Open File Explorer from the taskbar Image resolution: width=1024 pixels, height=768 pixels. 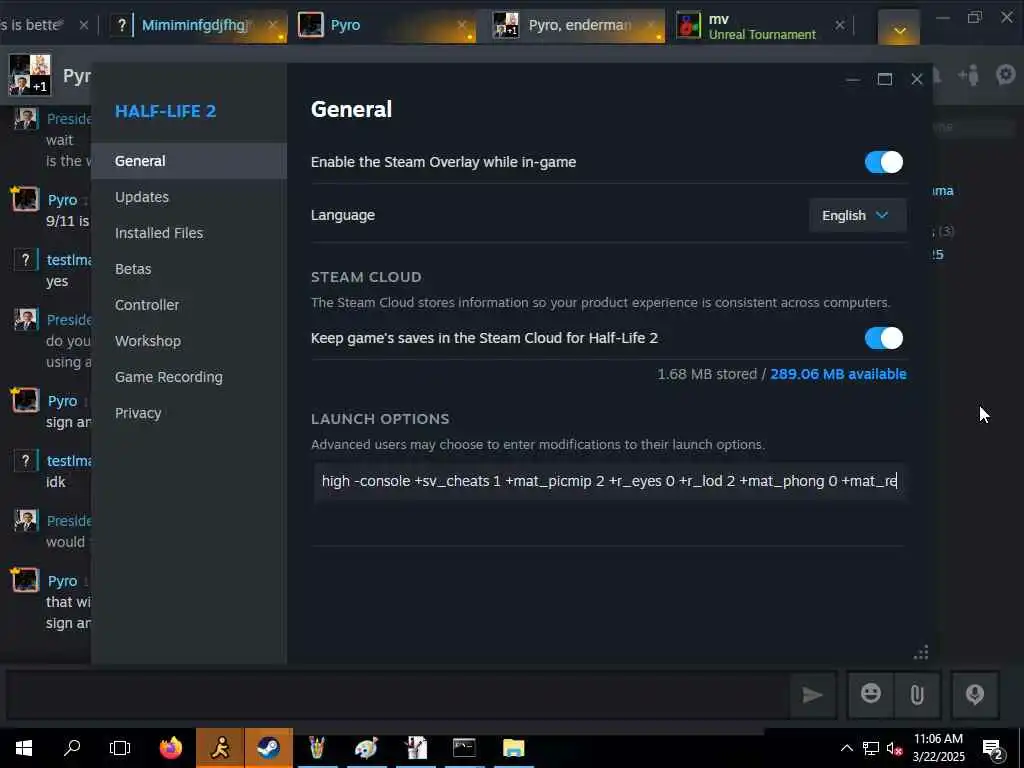513,748
